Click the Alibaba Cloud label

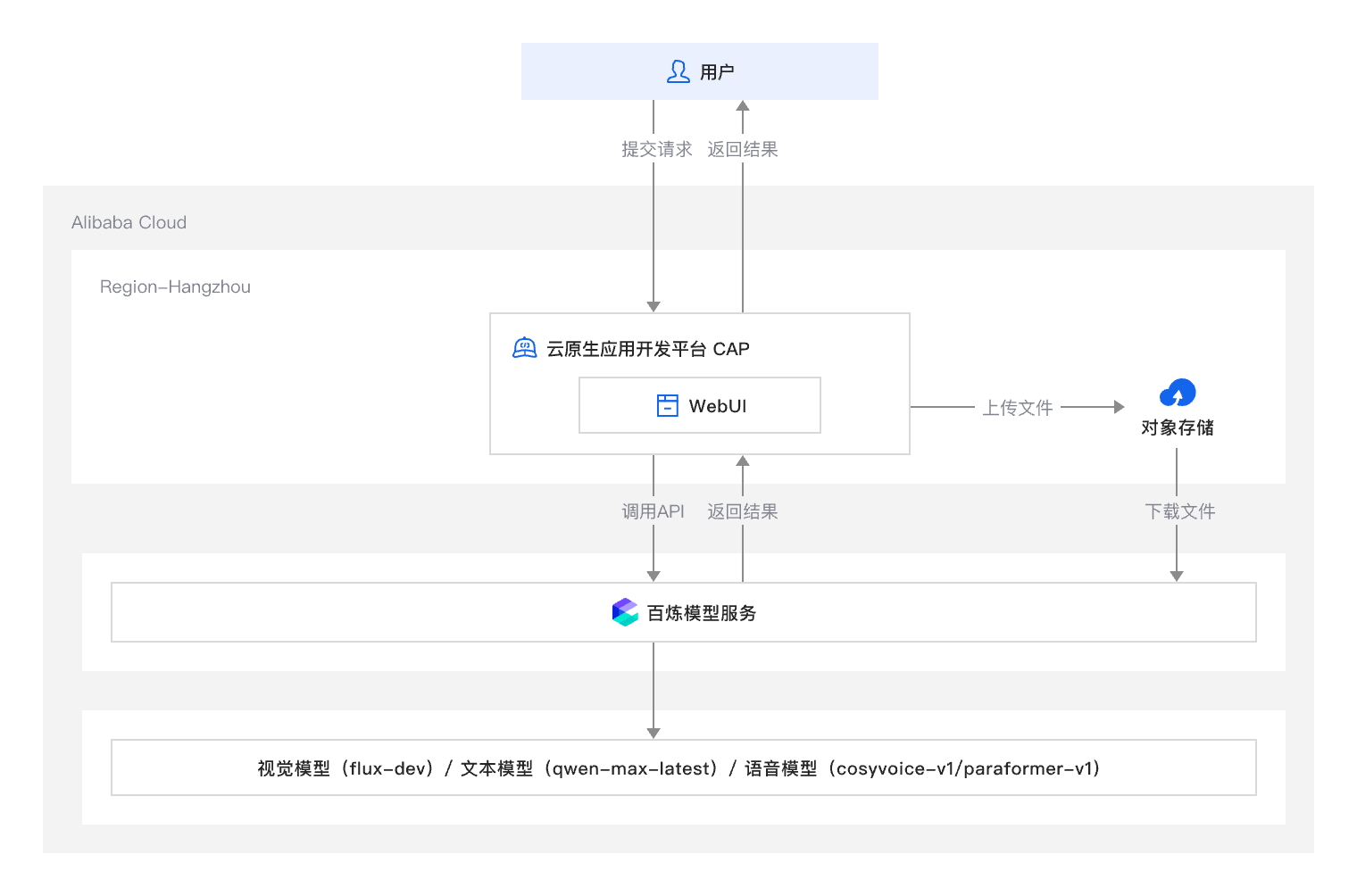tap(129, 222)
